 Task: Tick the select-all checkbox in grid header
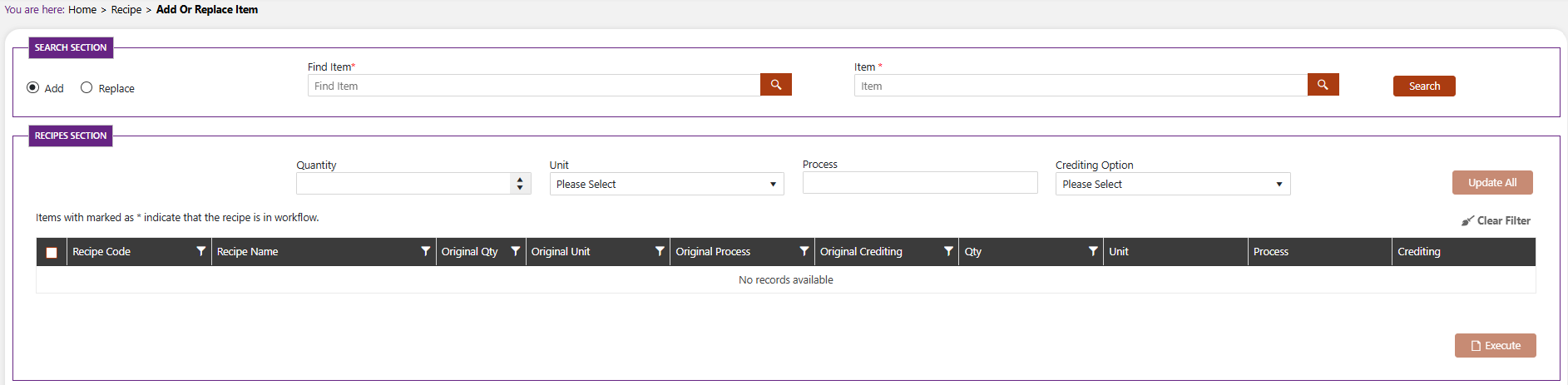[x=52, y=253]
